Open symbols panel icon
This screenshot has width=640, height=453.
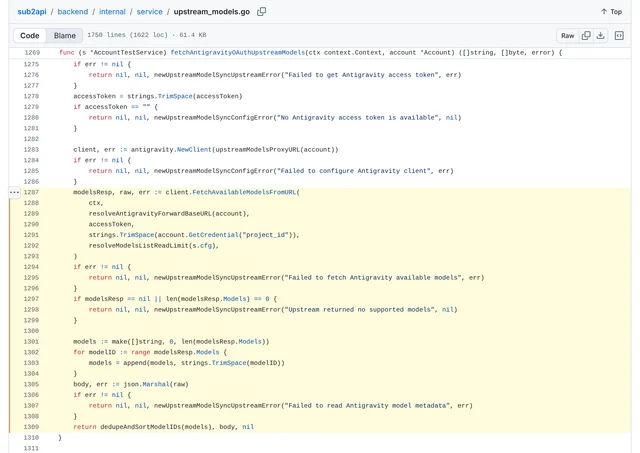[619, 36]
